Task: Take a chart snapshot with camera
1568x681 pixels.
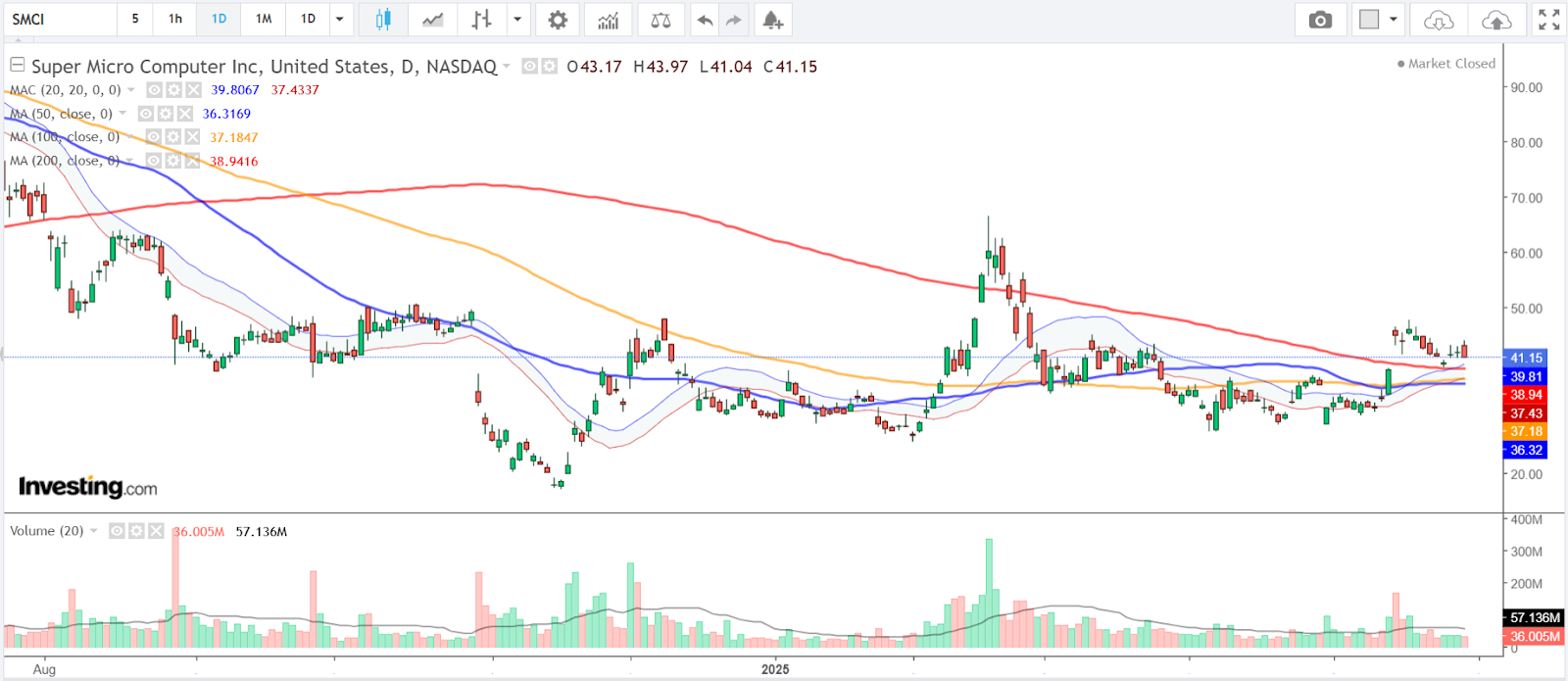Action: point(1320,20)
